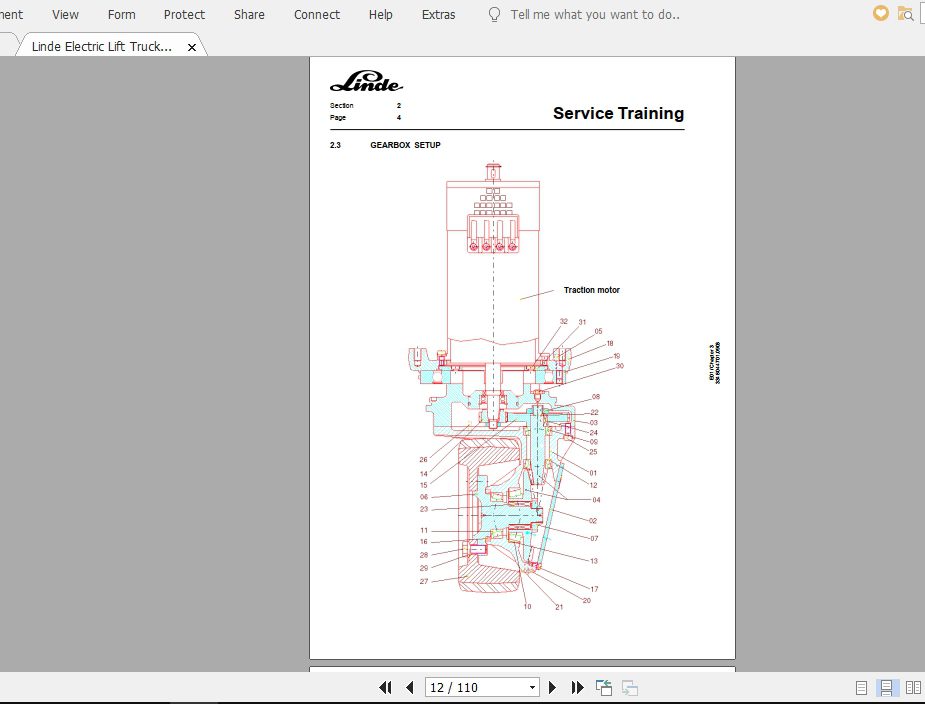Viewport: 925px width, 704px height.
Task: Open the View menu
Action: coord(65,15)
